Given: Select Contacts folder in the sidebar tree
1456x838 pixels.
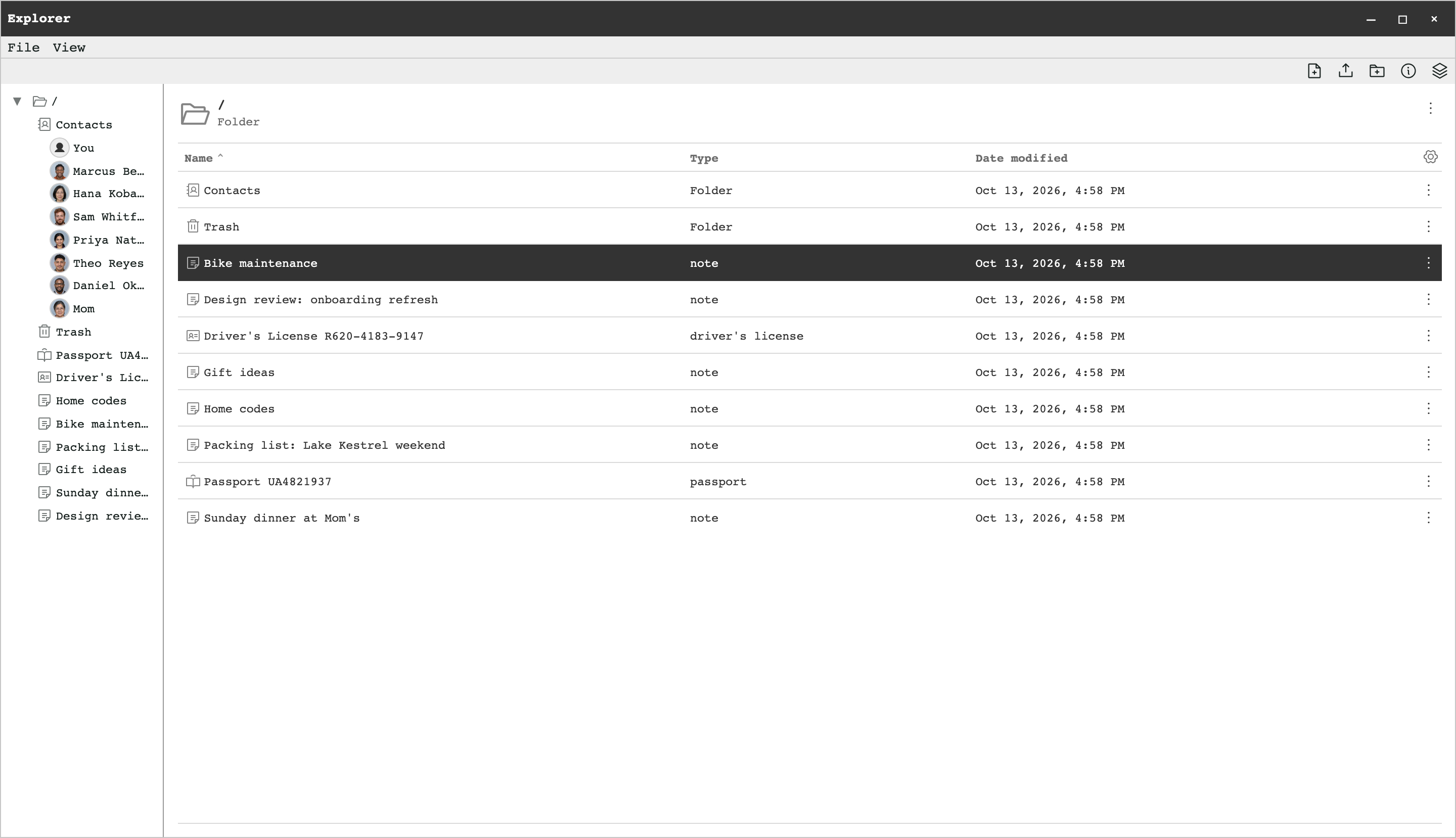Looking at the screenshot, I should pyautogui.click(x=84, y=125).
